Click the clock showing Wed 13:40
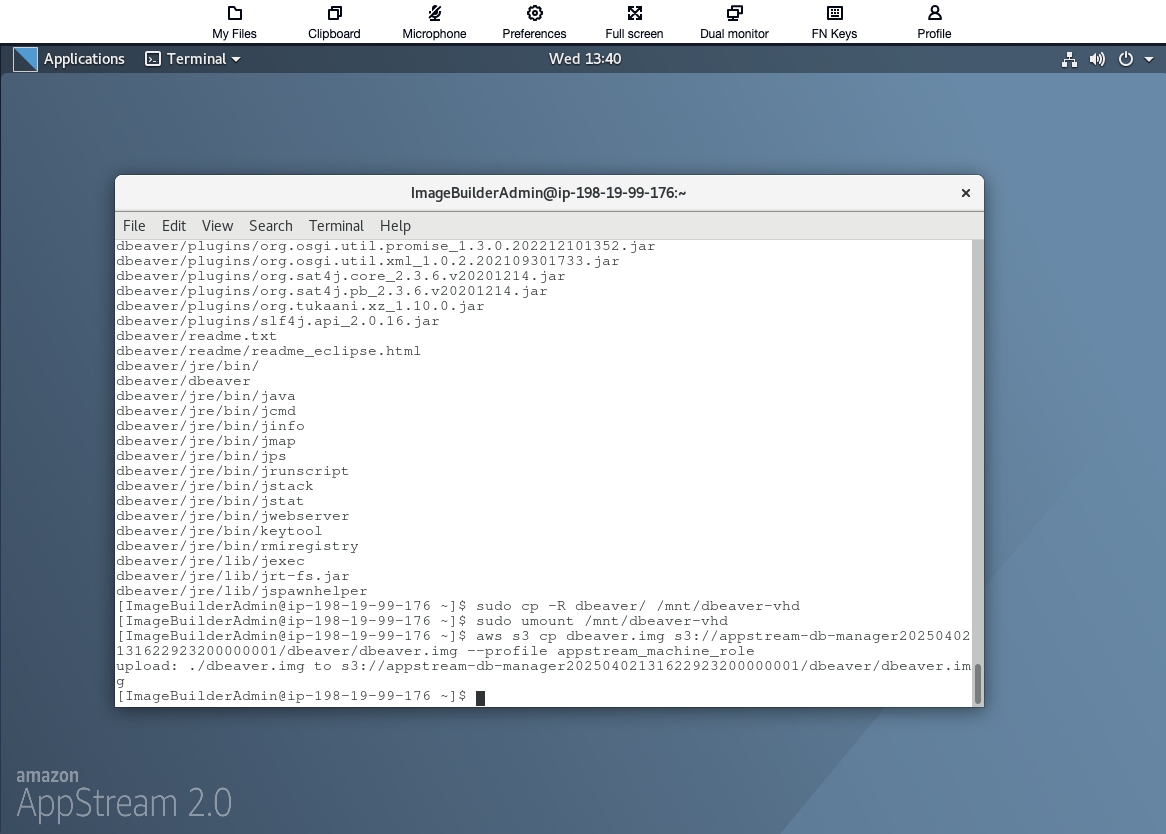The width and height of the screenshot is (1166, 834). (x=585, y=59)
